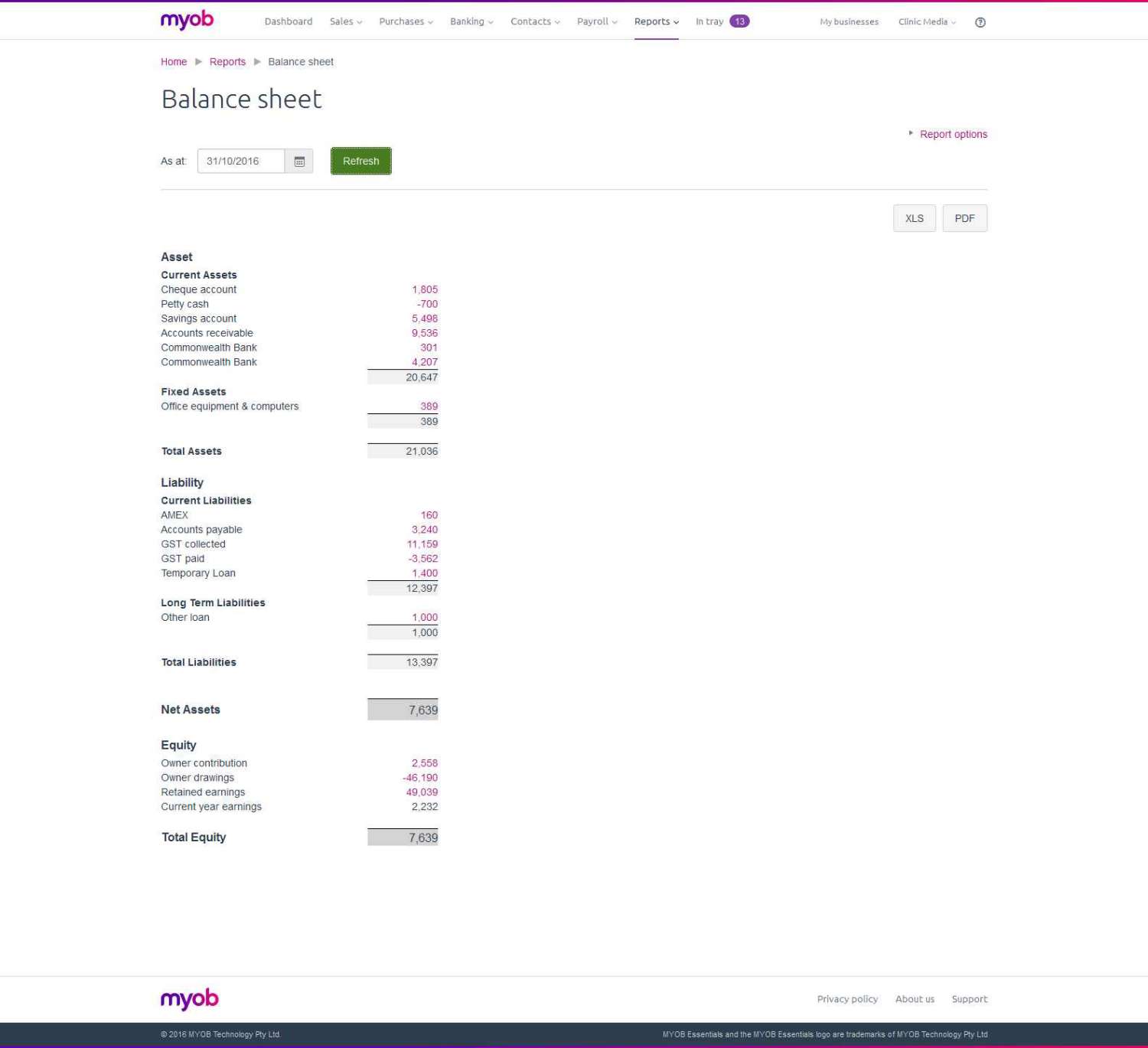Click the Refresh button
This screenshot has height=1048, width=1148.
click(360, 161)
